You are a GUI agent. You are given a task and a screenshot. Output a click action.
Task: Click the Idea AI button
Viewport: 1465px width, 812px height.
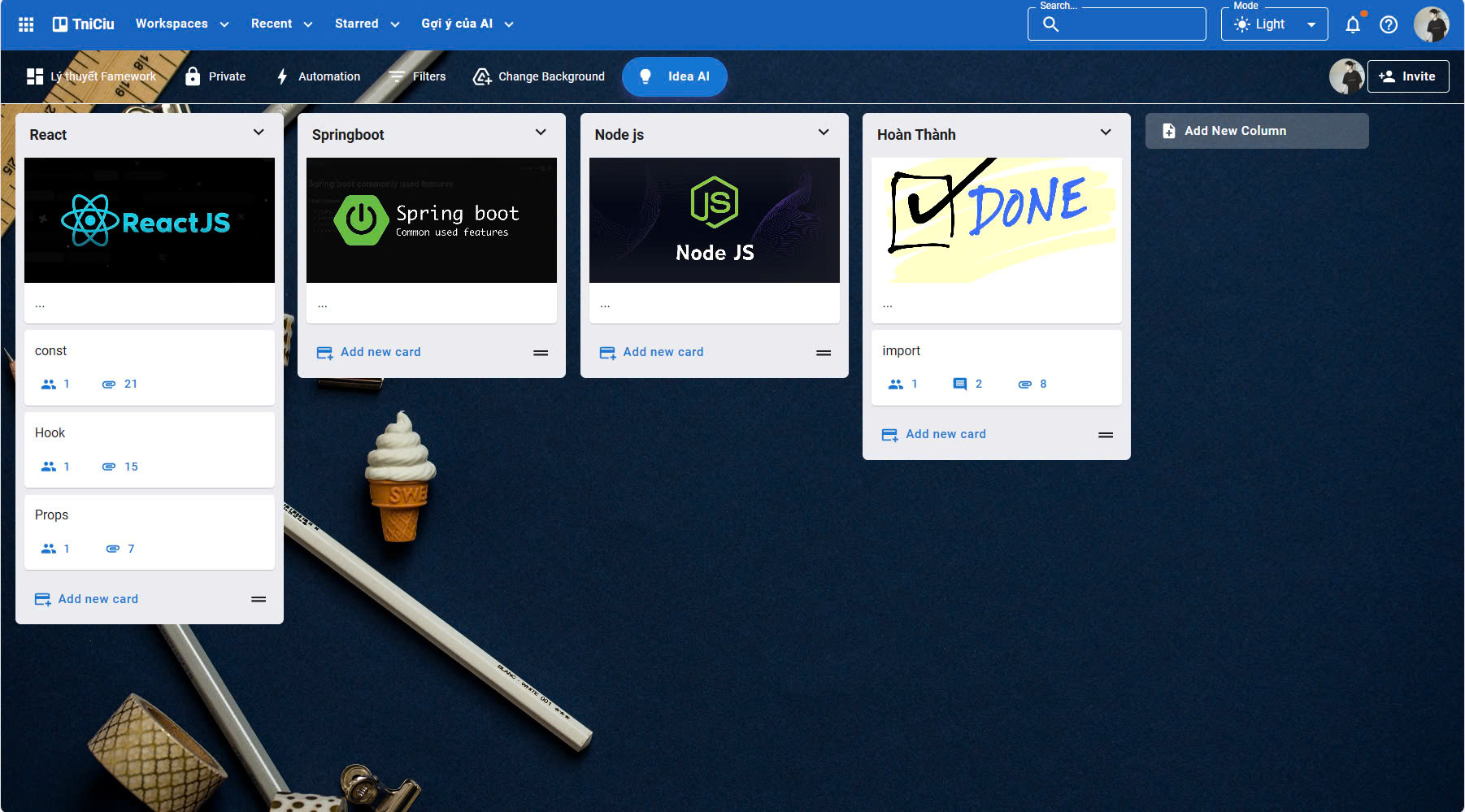[x=675, y=76]
